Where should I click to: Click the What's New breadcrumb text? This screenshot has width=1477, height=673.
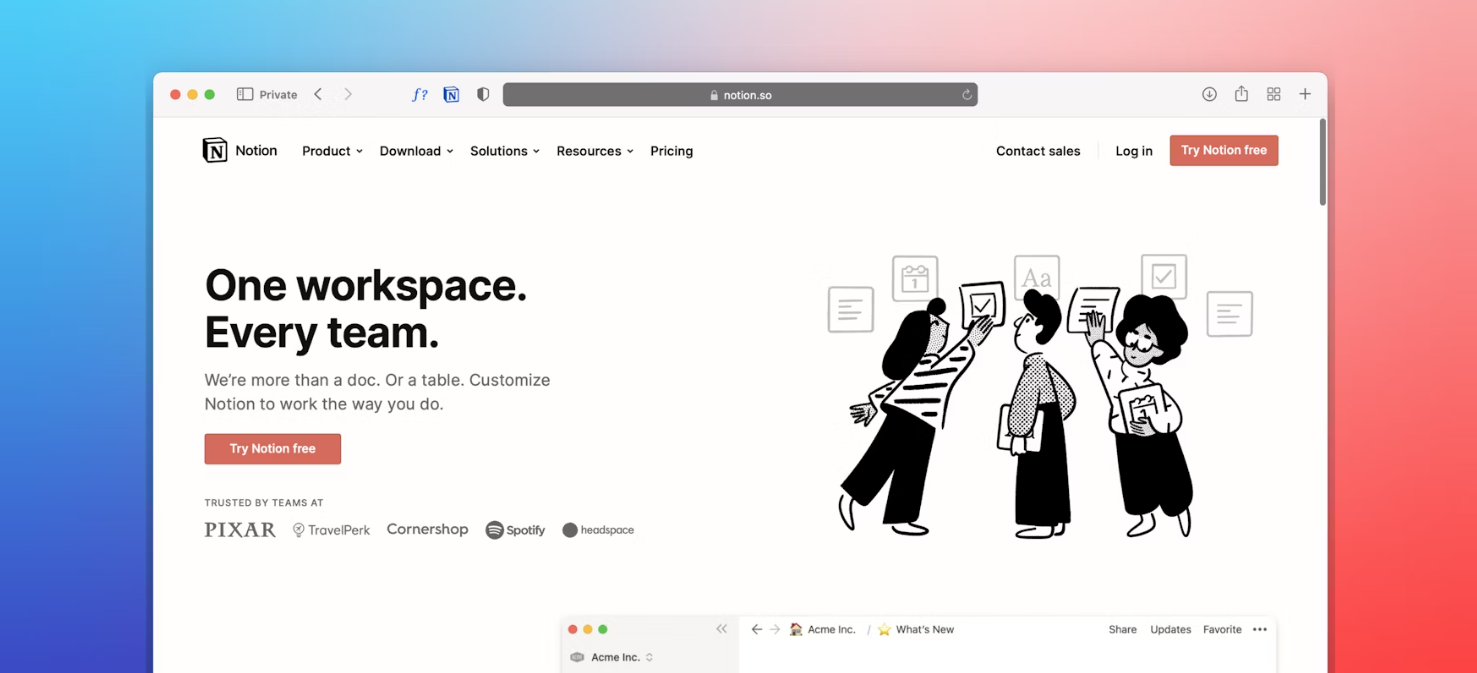925,629
